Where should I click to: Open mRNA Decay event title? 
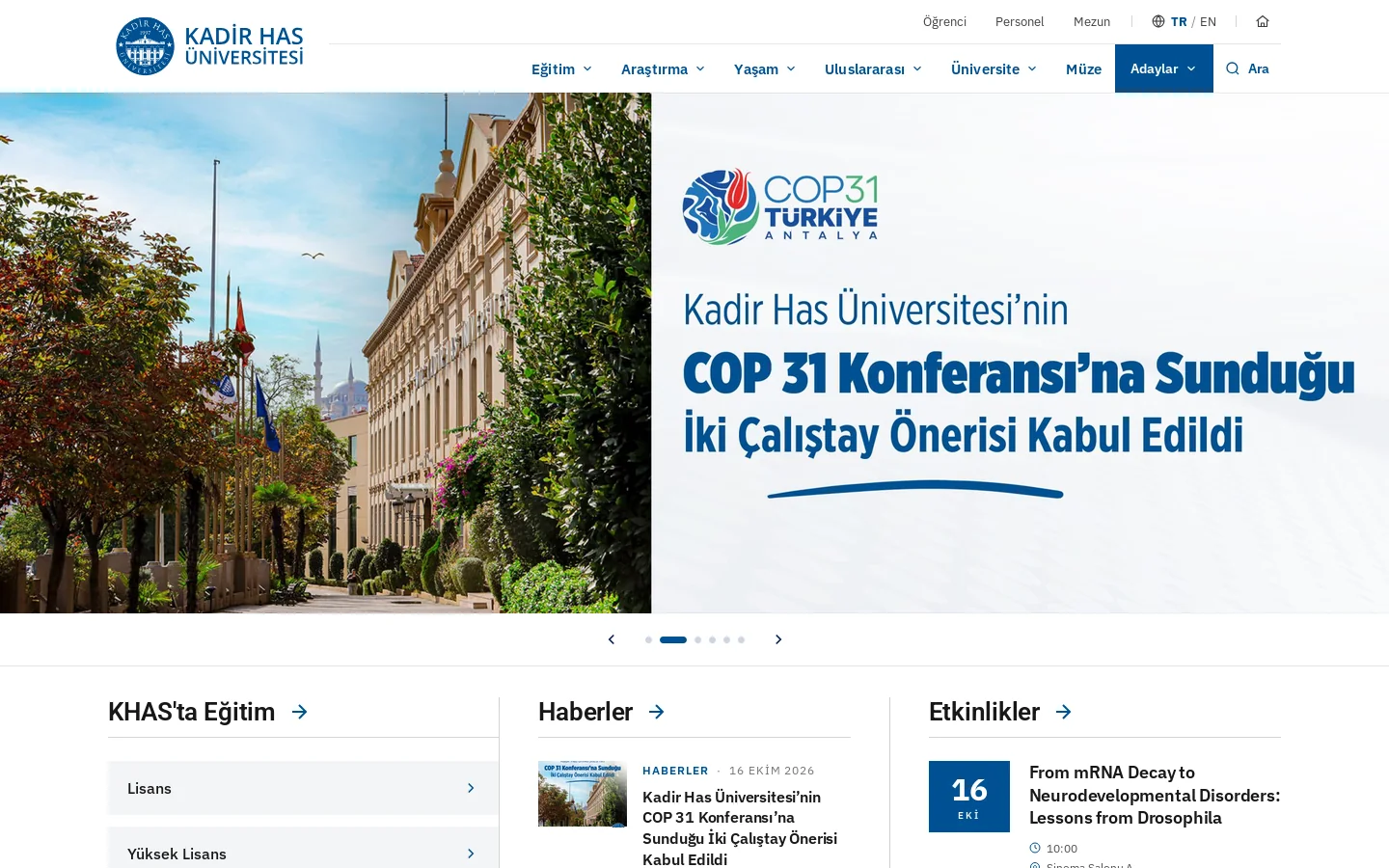pos(1155,795)
